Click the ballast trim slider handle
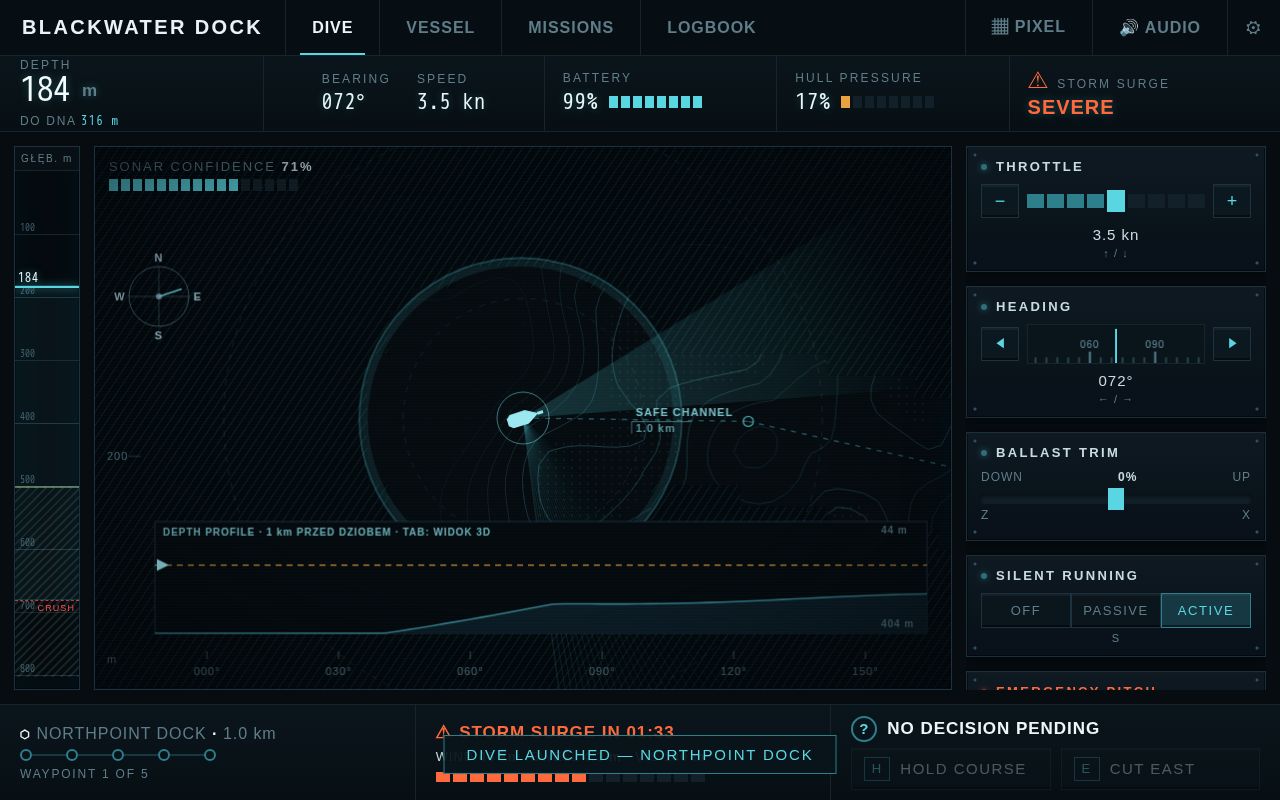The image size is (1280, 800). coord(1116,499)
